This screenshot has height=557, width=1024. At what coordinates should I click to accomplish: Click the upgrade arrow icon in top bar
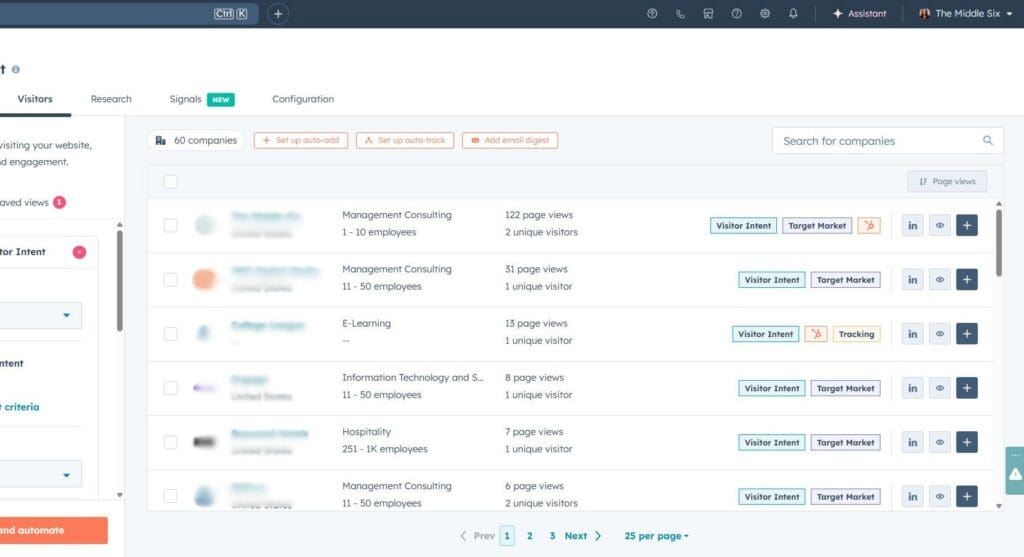coord(652,13)
